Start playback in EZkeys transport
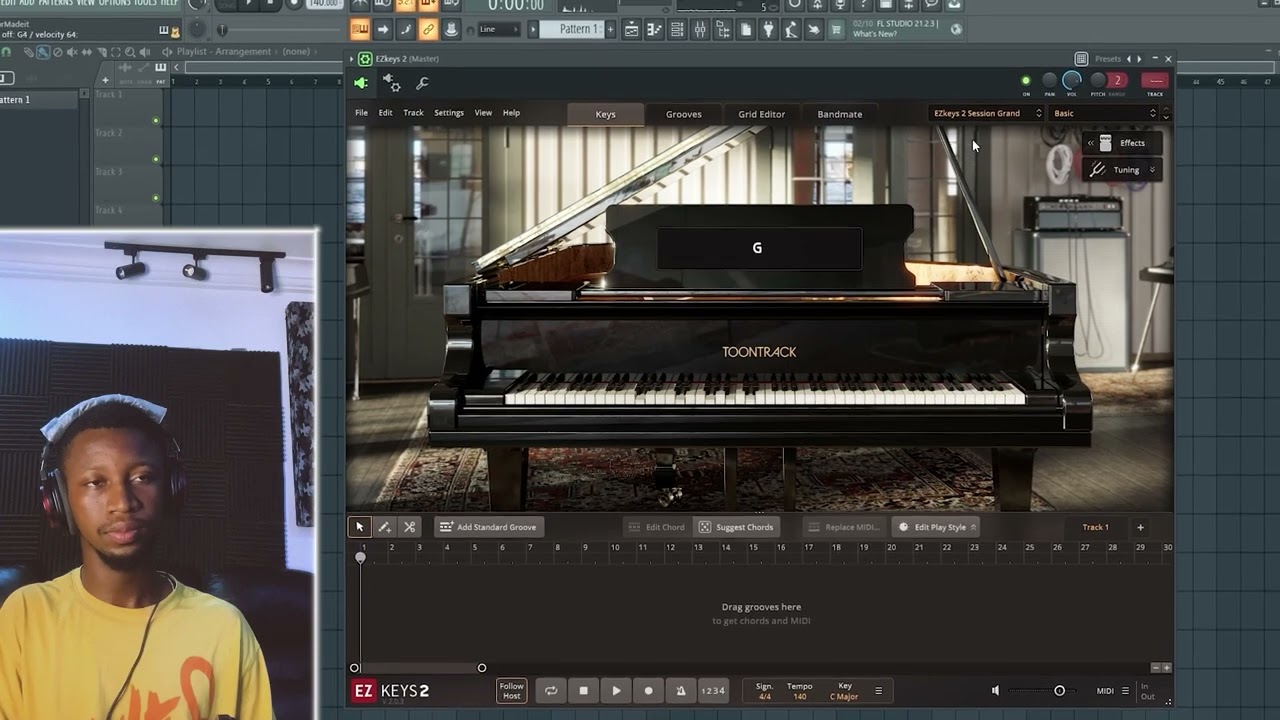Screen dimensions: 1280x720 point(616,691)
